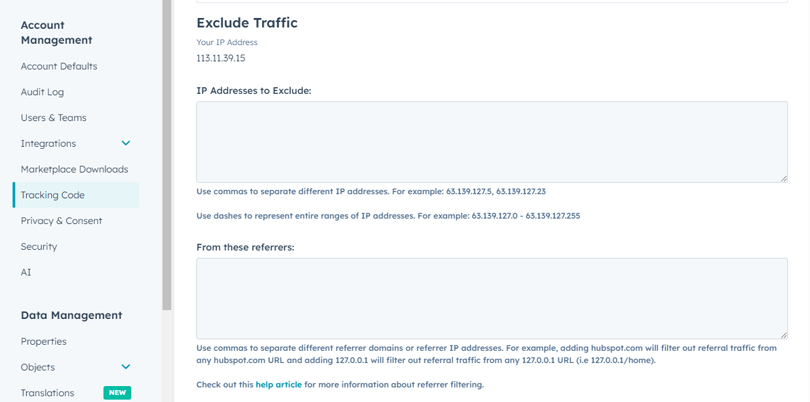Open the help article link
The width and height of the screenshot is (810, 402).
click(278, 384)
